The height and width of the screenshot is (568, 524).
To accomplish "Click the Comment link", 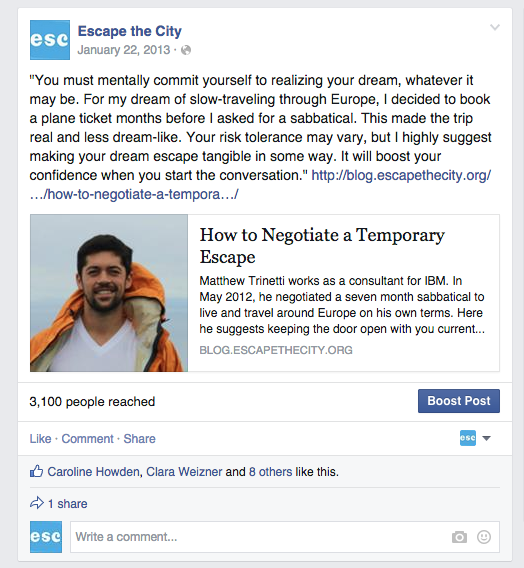I will click(88, 439).
